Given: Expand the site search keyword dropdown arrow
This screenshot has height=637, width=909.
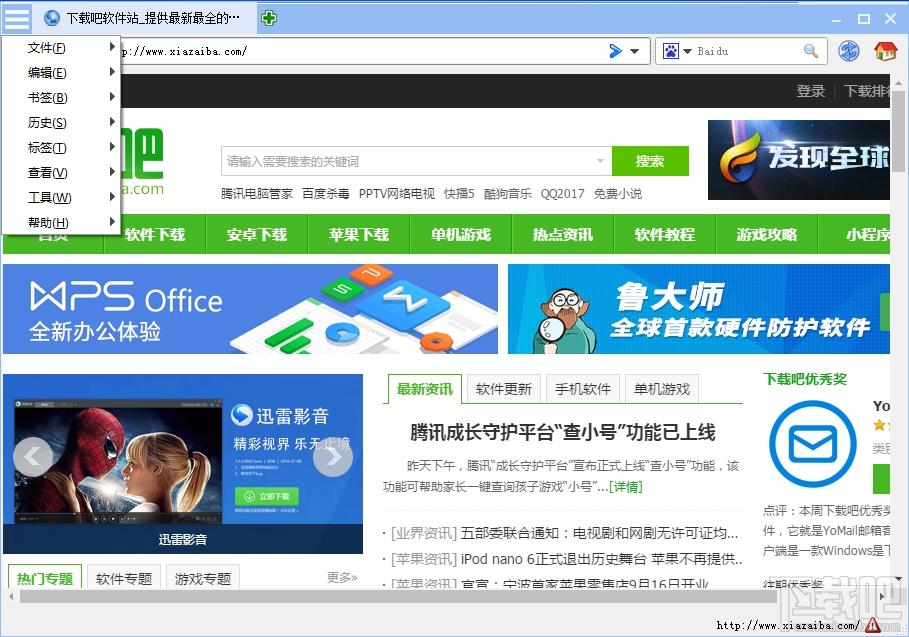Looking at the screenshot, I should [601, 161].
